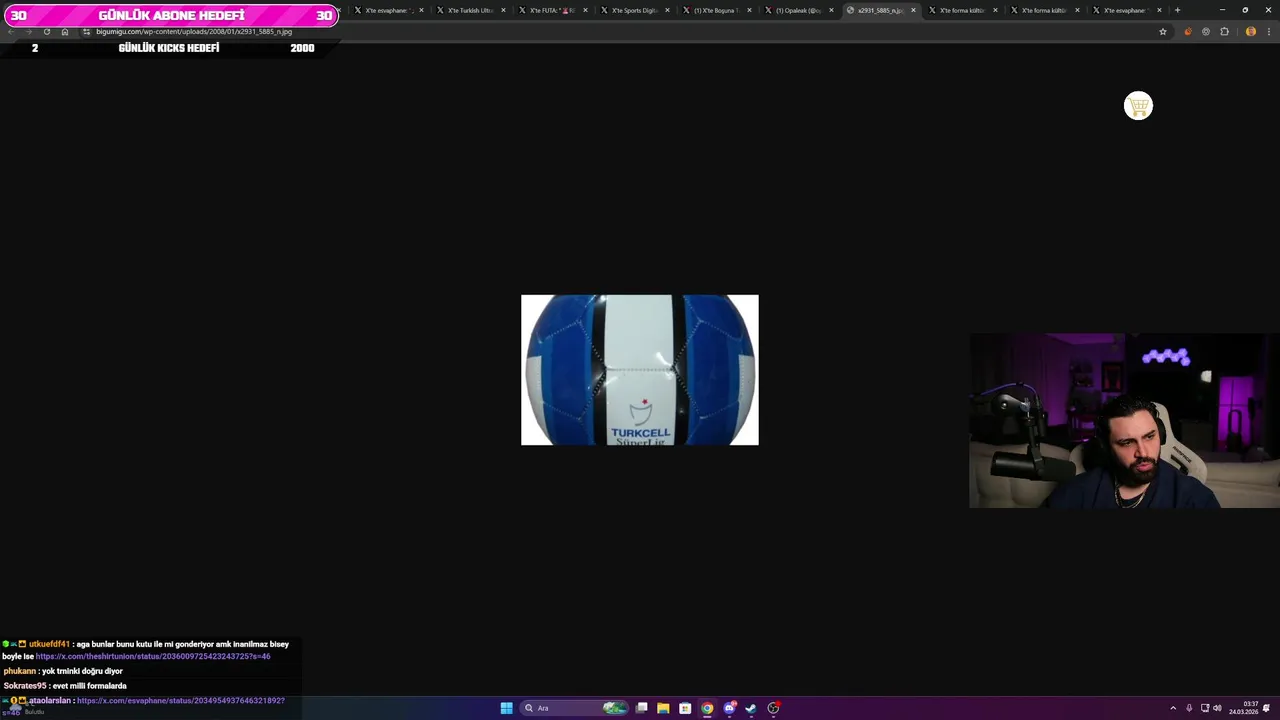The height and width of the screenshot is (720, 1280).
Task: Go to the browser home page icon
Action: (65, 32)
